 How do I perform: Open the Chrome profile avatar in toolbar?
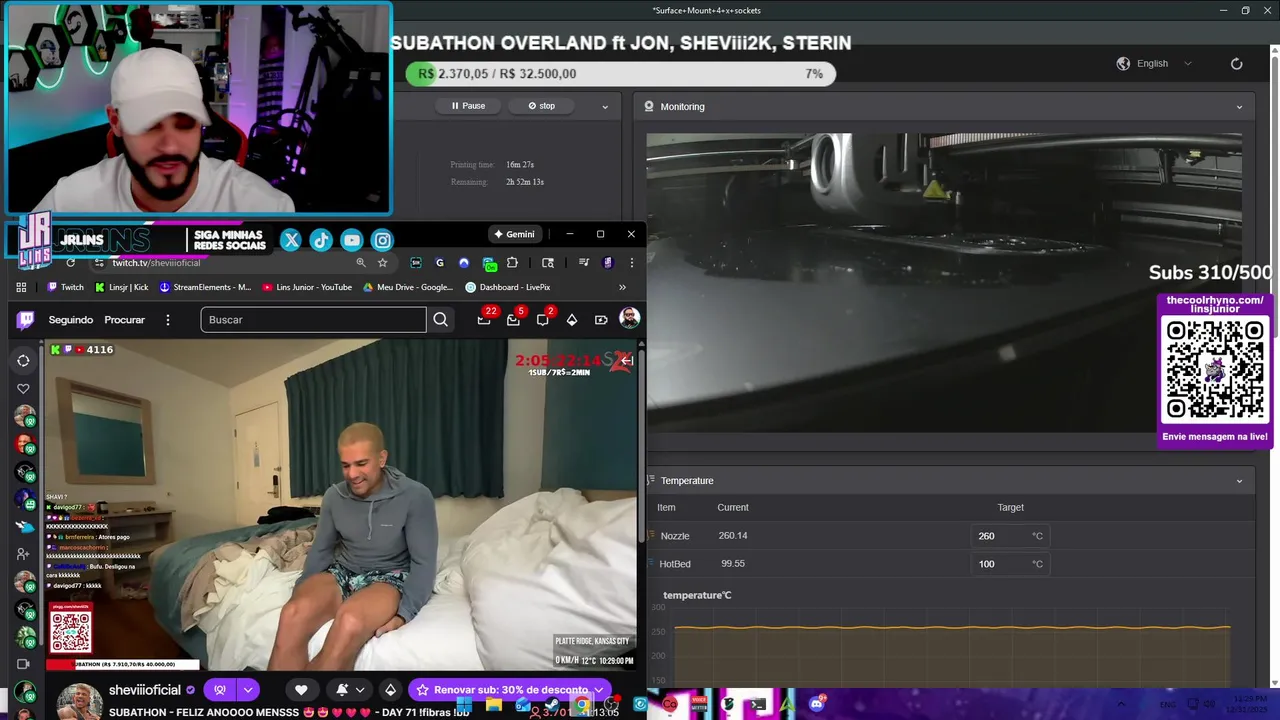pos(608,263)
